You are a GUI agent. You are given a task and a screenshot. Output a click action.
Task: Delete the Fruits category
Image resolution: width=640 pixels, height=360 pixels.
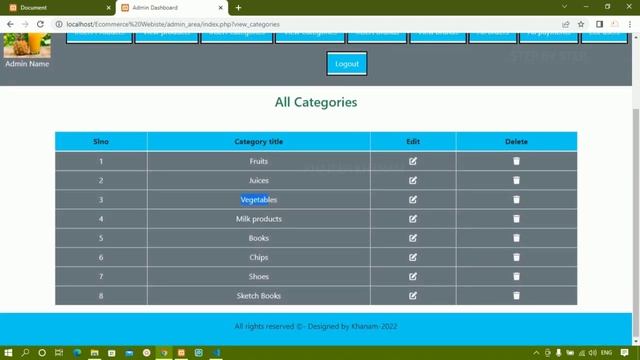[x=516, y=161]
